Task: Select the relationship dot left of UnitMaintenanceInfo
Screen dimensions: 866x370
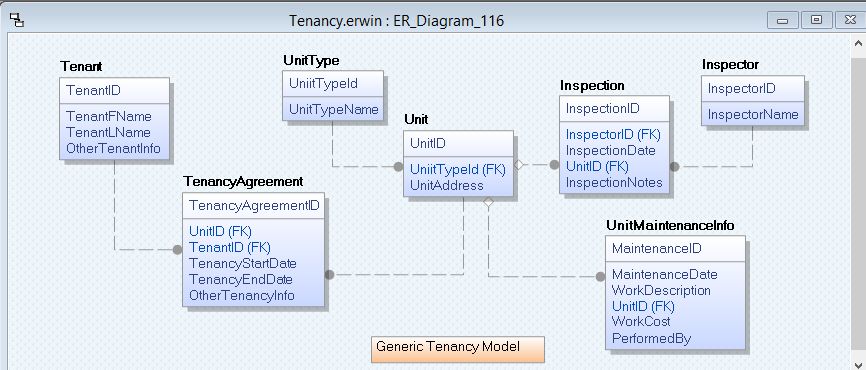Action: (600, 277)
